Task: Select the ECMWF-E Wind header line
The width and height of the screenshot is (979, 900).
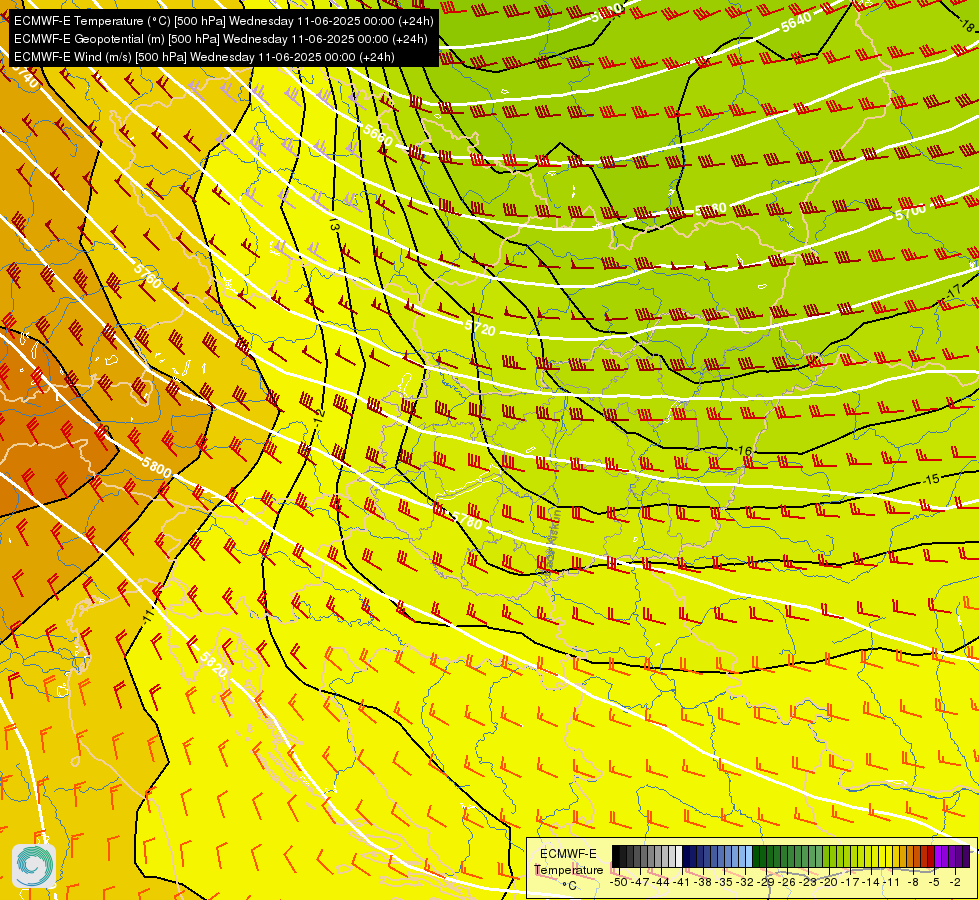Action: click(204, 57)
